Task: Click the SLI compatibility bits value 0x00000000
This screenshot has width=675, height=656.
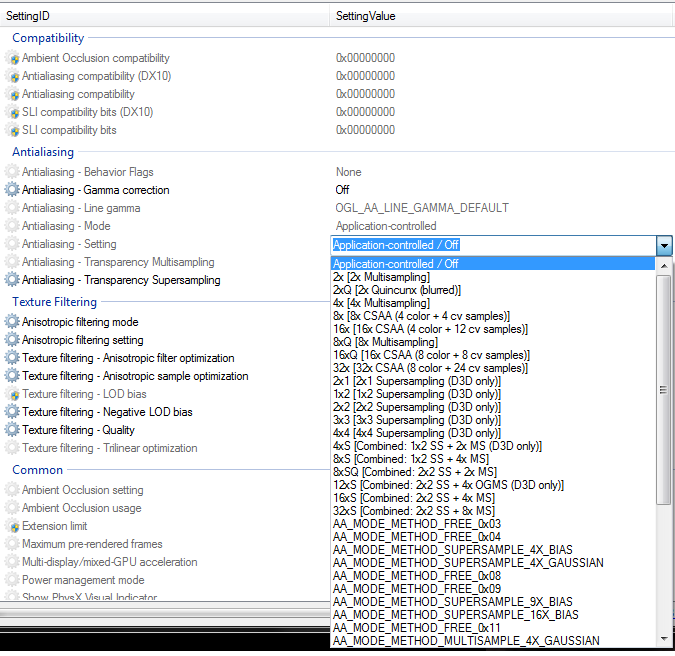Action: click(x=365, y=130)
